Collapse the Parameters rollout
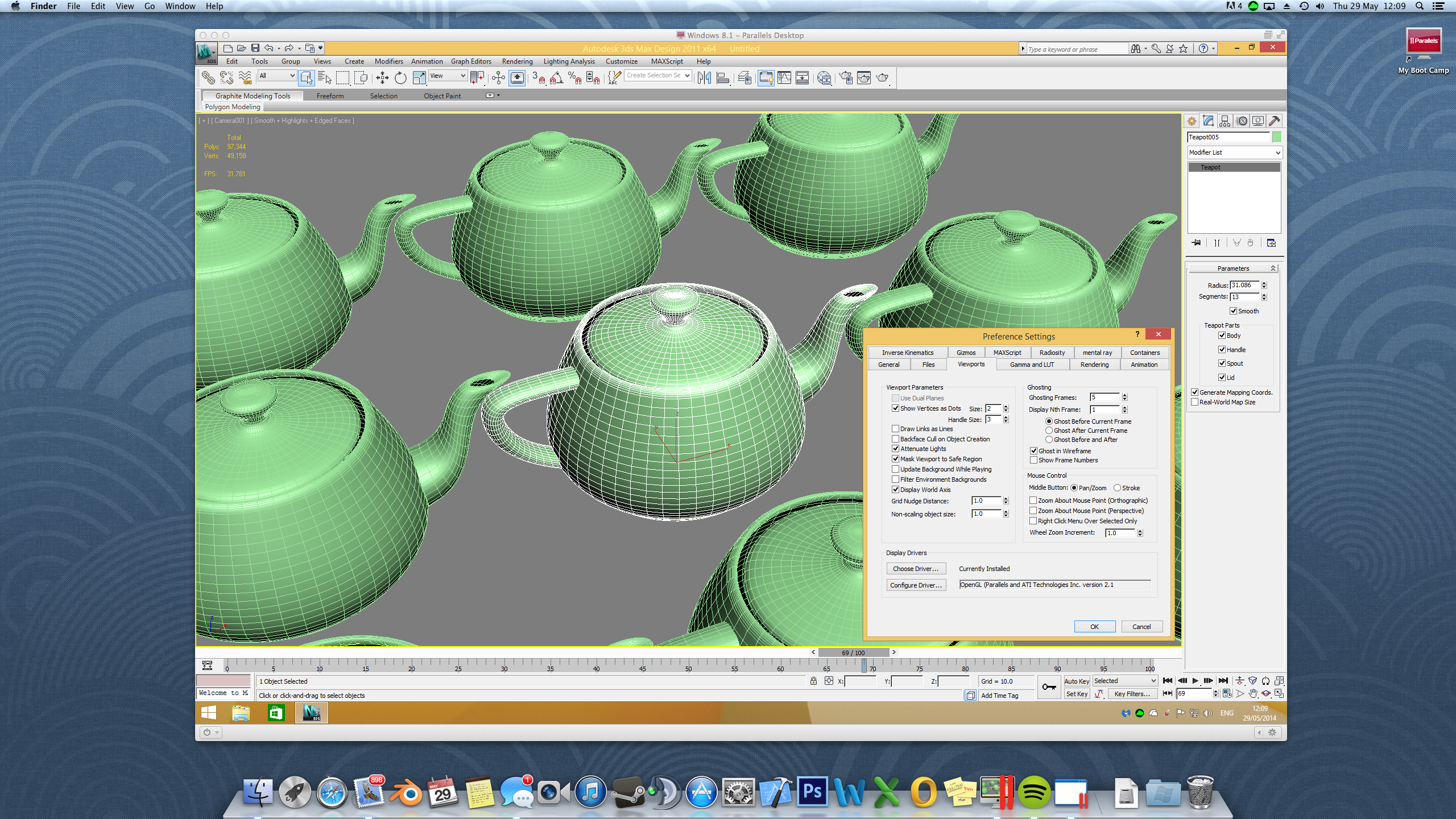 pyautogui.click(x=1233, y=268)
